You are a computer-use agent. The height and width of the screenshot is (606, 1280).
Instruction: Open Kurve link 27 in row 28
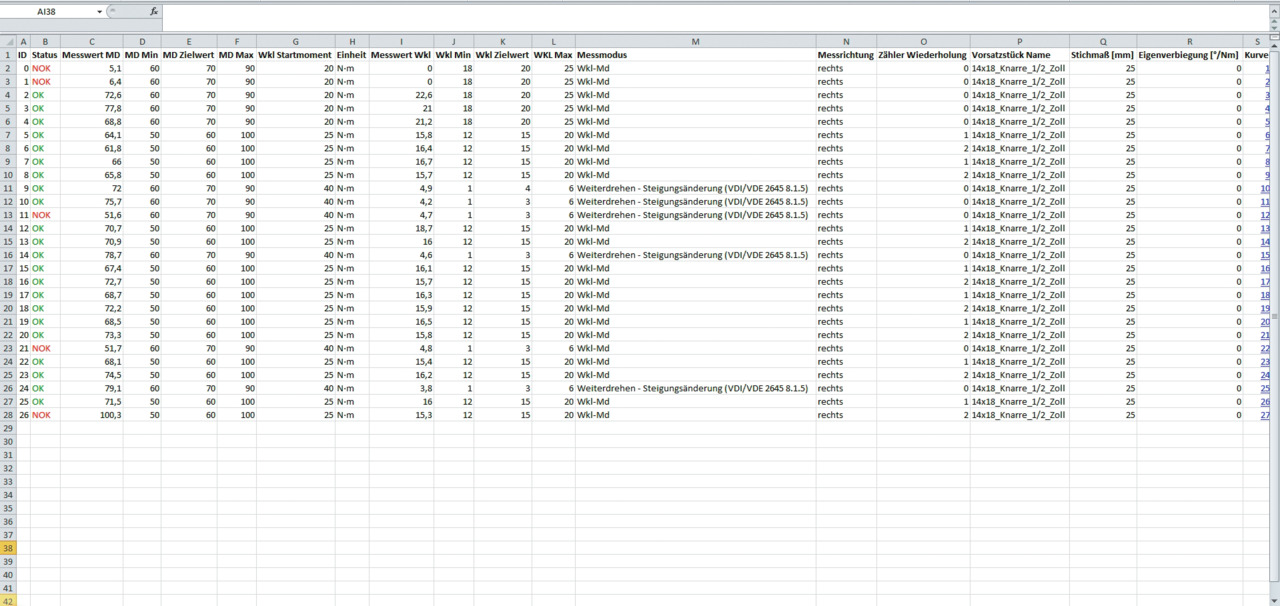tap(1265, 415)
